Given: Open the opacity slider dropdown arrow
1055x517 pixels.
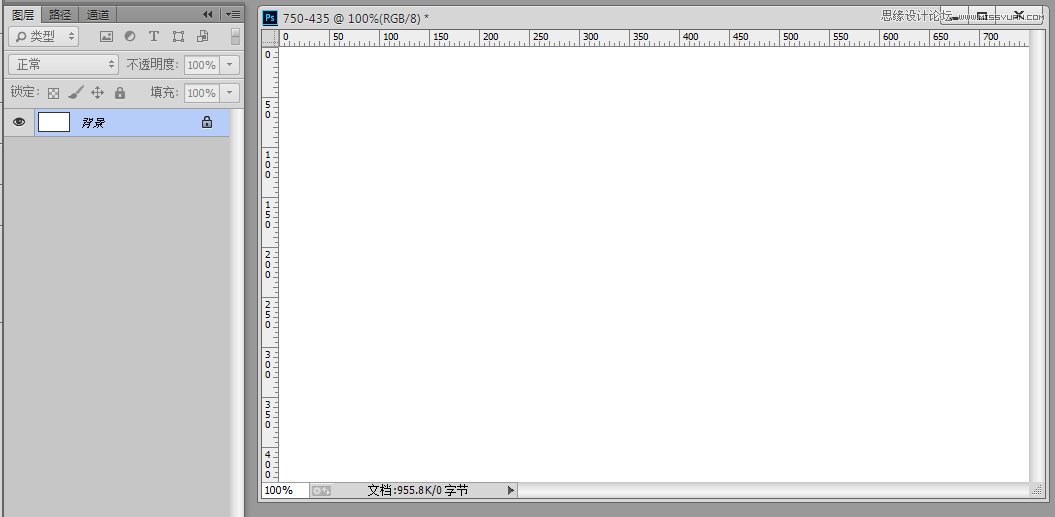Looking at the screenshot, I should (x=229, y=65).
